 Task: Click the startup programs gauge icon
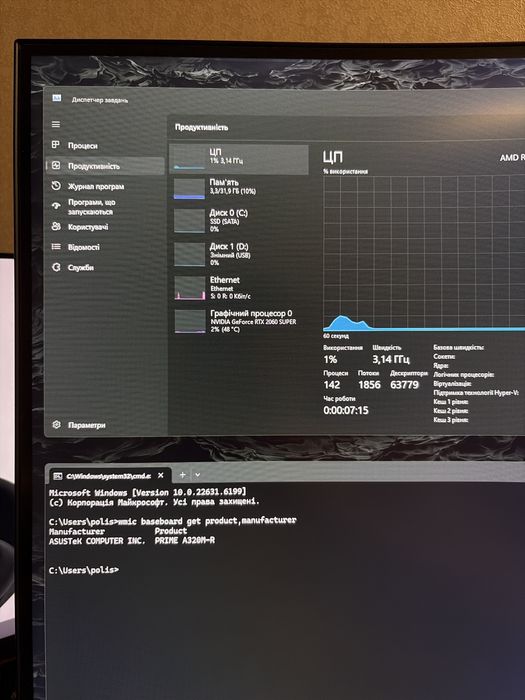(x=56, y=206)
